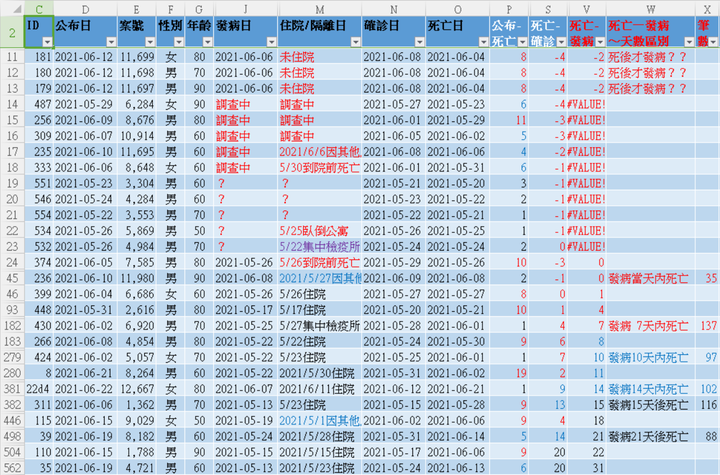Click death date 2021-06-14 cell
The image size is (720, 475).
(x=457, y=436)
